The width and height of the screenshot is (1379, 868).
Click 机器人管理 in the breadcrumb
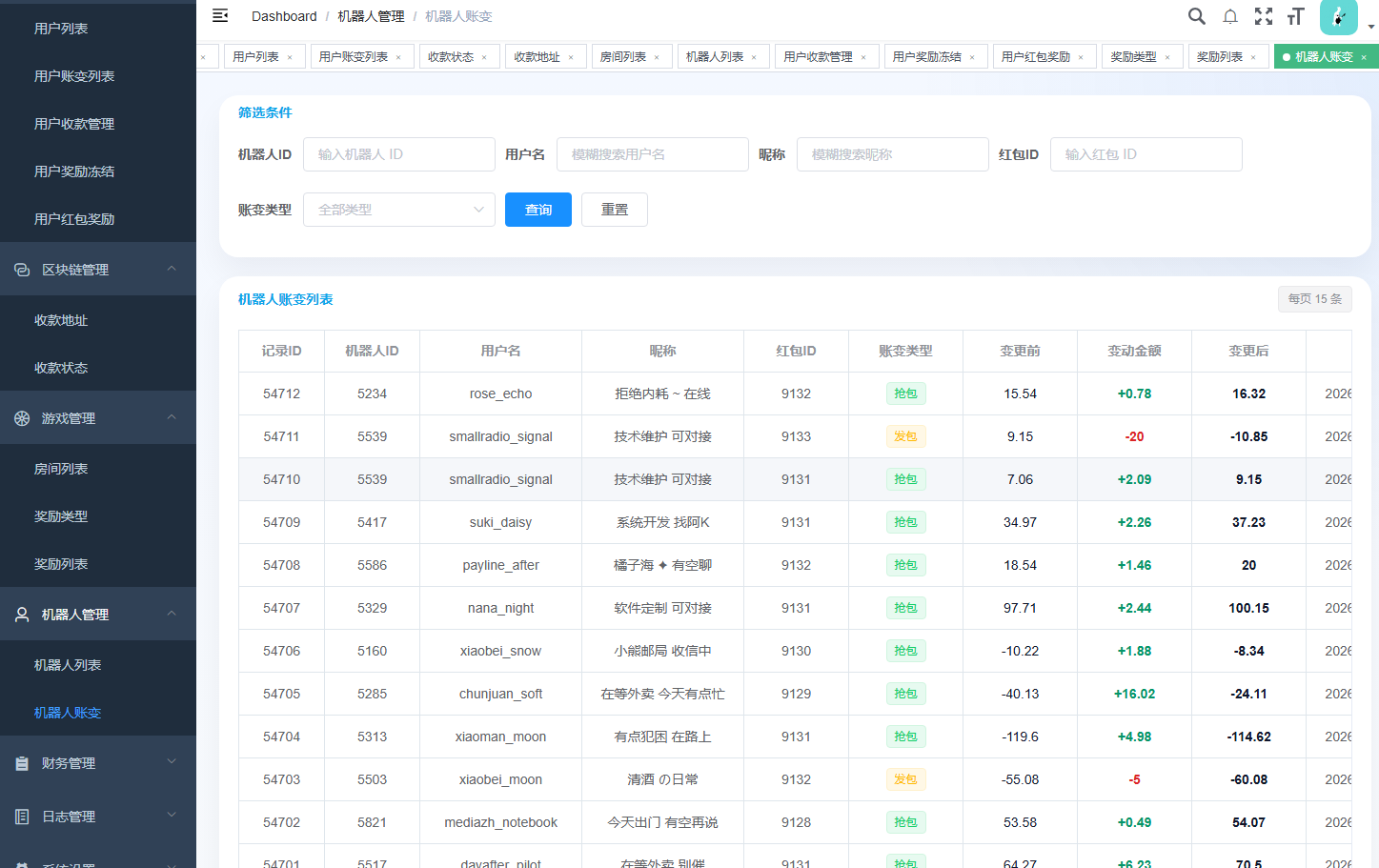point(371,16)
